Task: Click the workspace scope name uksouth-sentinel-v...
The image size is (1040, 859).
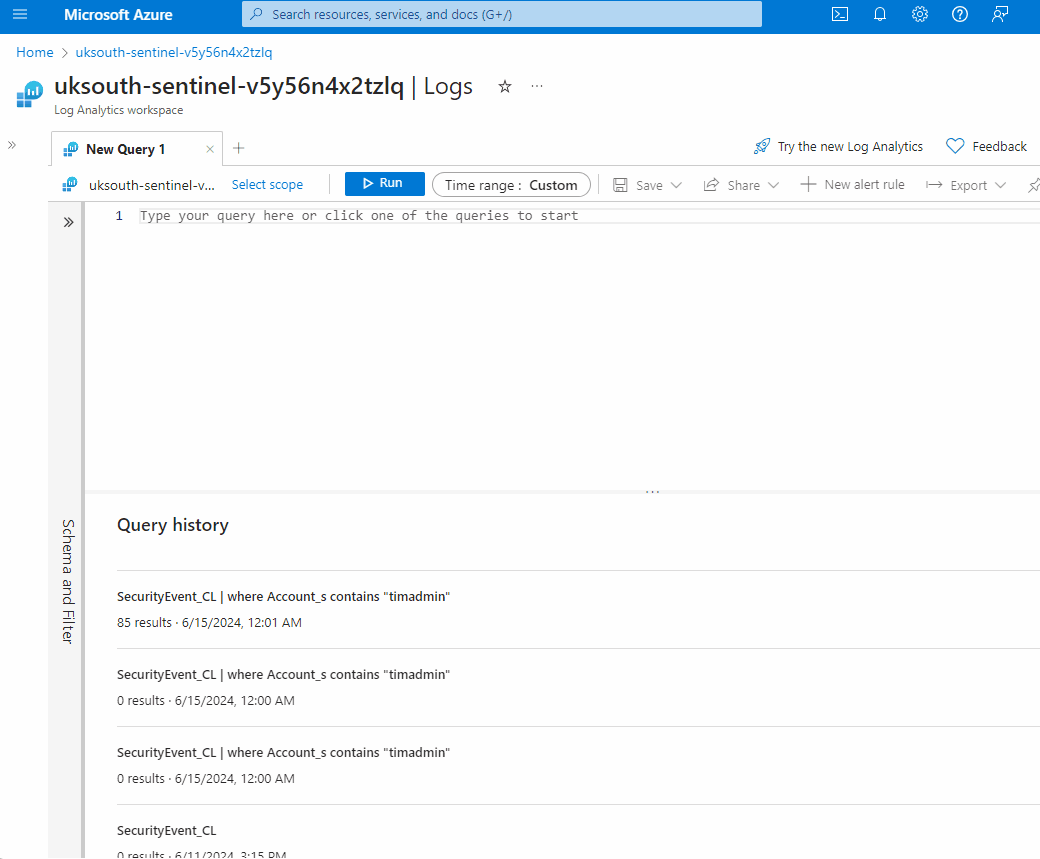Action: click(x=152, y=185)
